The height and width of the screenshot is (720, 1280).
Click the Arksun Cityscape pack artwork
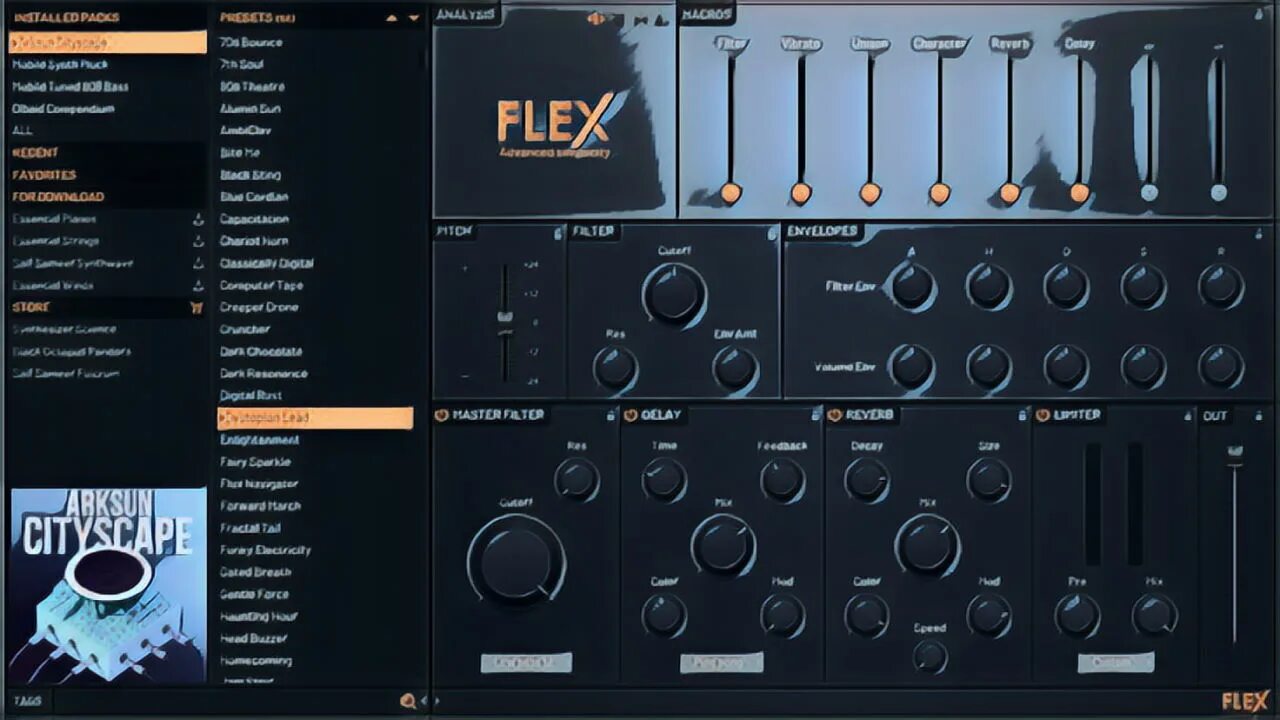[108, 586]
